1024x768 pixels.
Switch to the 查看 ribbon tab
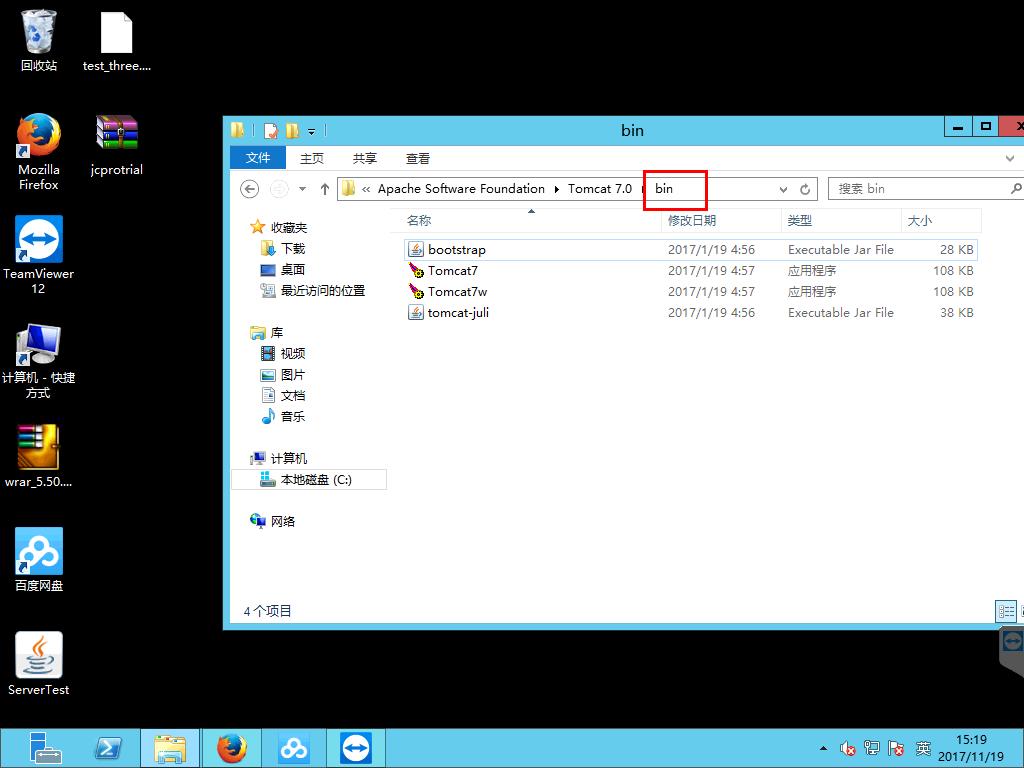[417, 158]
